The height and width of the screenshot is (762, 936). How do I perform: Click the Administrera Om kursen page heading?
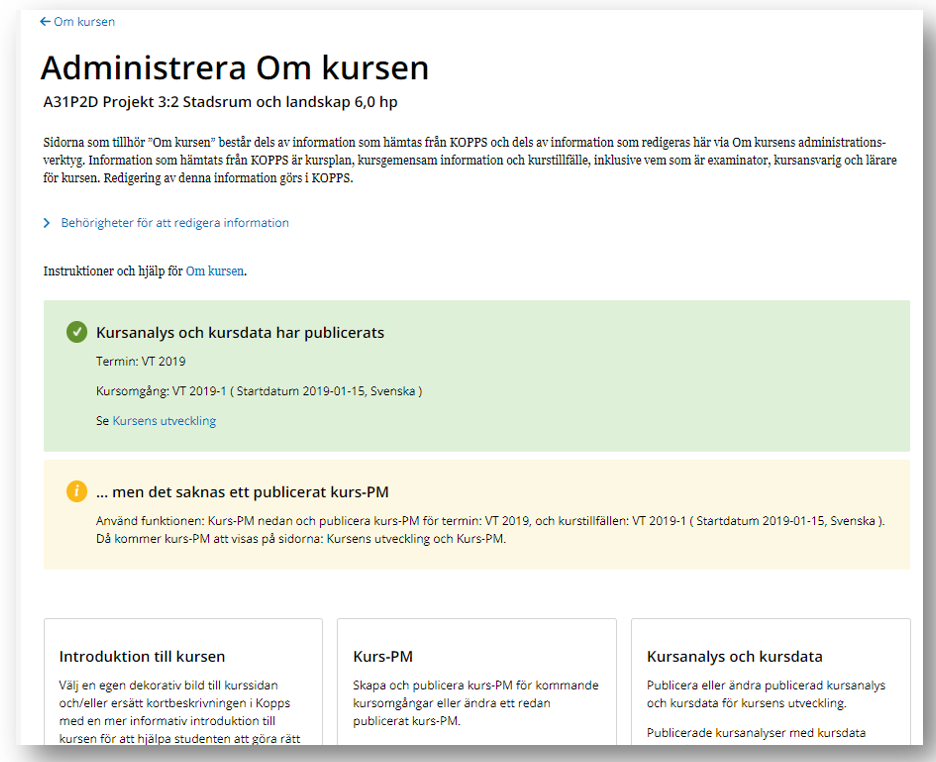tap(235, 67)
